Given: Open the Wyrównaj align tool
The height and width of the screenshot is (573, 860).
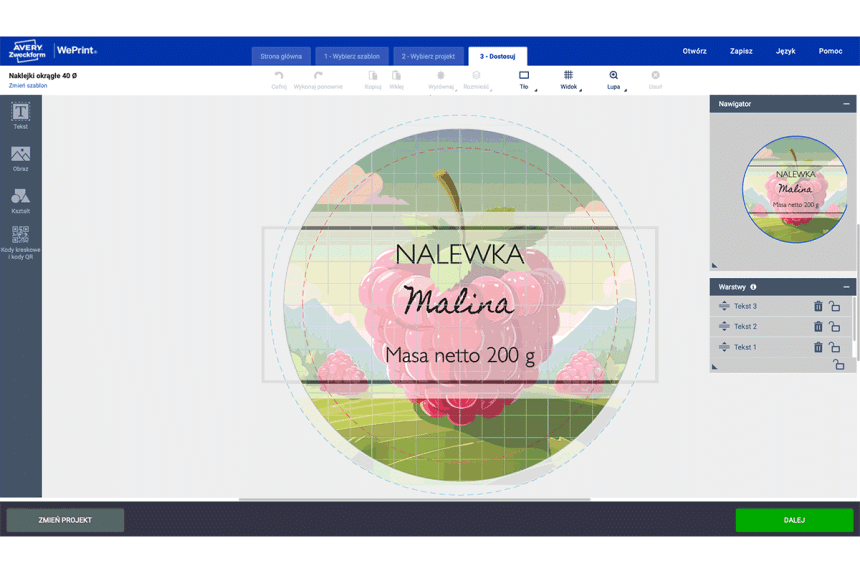Looking at the screenshot, I should 441,80.
